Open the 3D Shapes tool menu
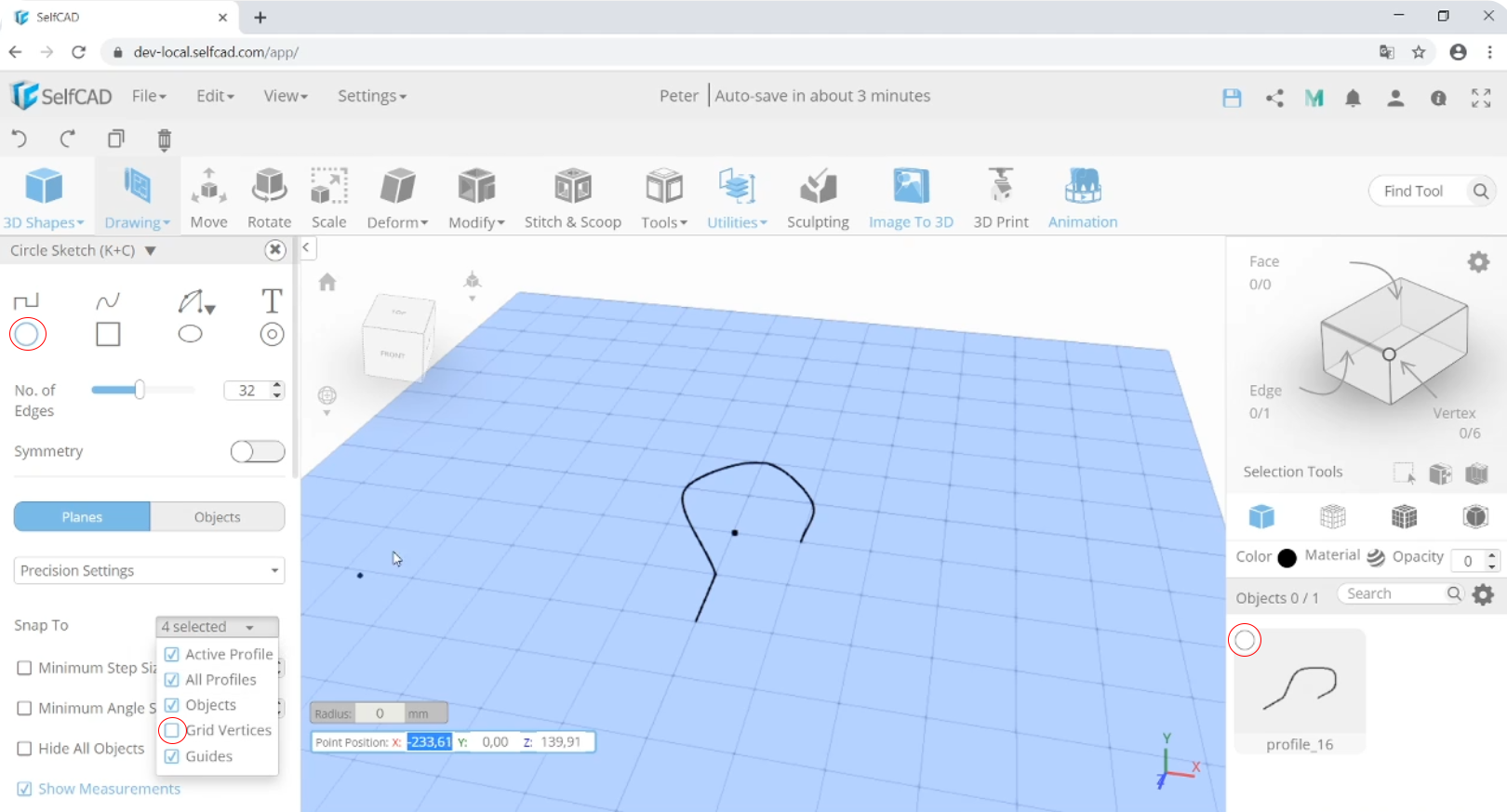The image size is (1507, 812). (44, 197)
